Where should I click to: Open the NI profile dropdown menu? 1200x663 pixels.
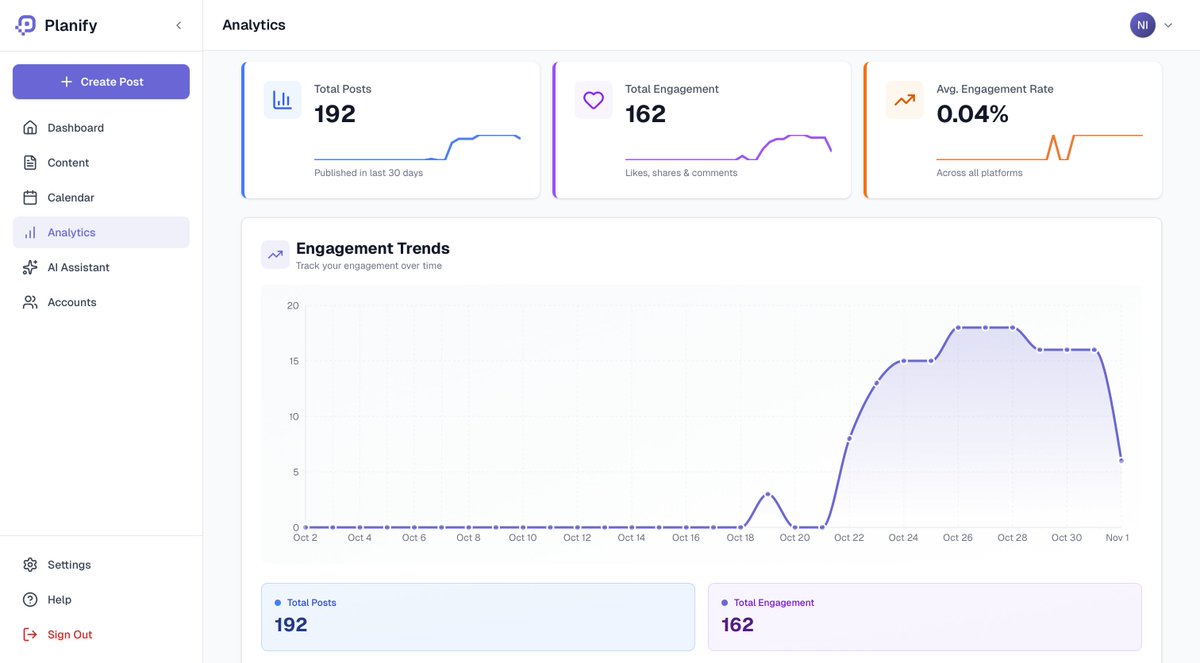[x=1142, y=24]
